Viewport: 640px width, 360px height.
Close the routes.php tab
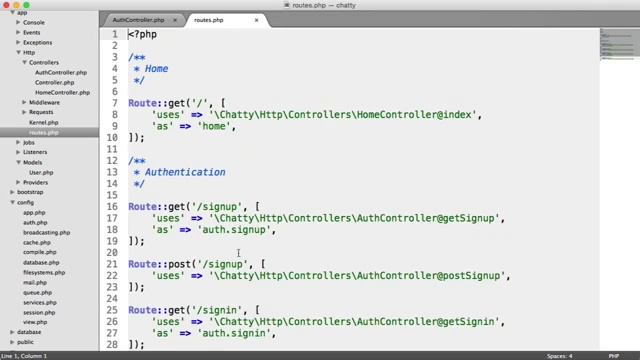pyautogui.click(x=256, y=20)
